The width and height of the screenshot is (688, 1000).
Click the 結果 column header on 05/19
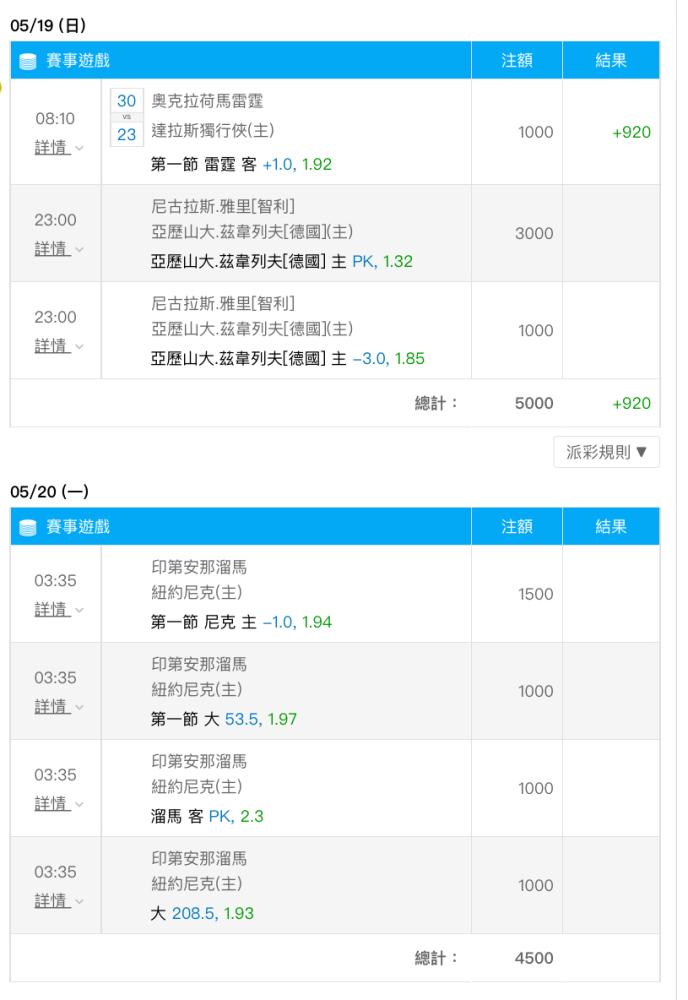tap(611, 61)
